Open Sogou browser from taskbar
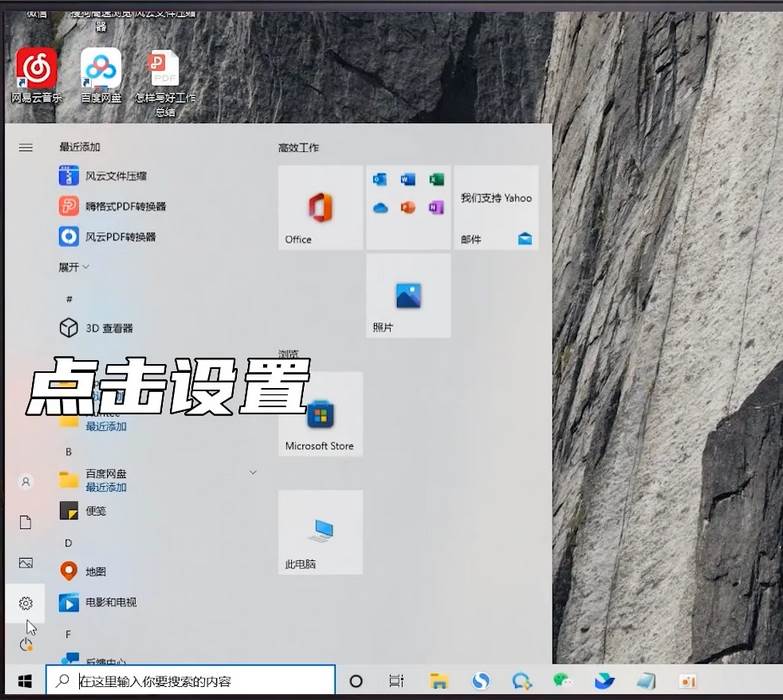Viewport: 783px width, 700px height. click(481, 681)
